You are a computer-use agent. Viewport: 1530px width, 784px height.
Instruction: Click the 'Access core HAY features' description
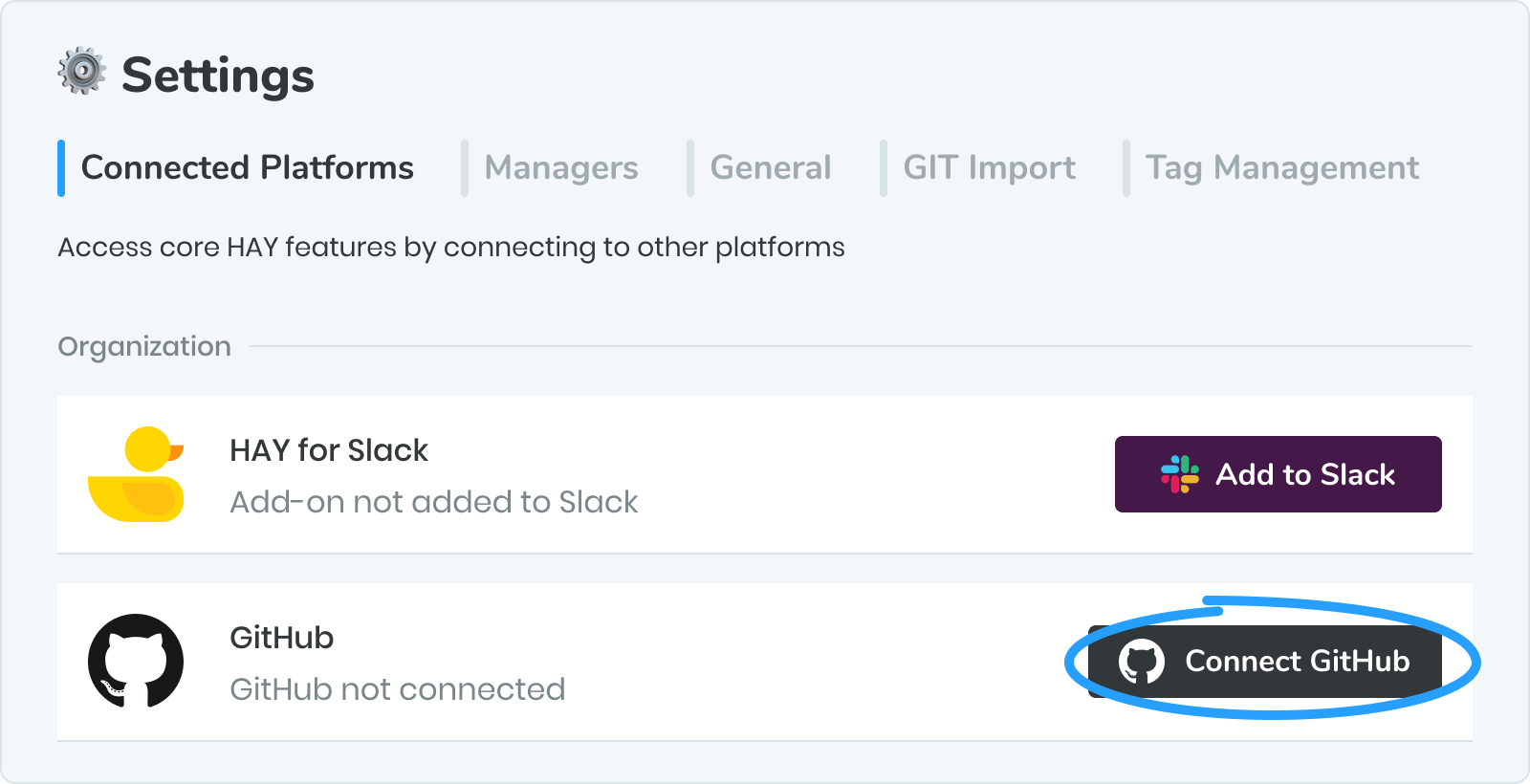(451, 248)
